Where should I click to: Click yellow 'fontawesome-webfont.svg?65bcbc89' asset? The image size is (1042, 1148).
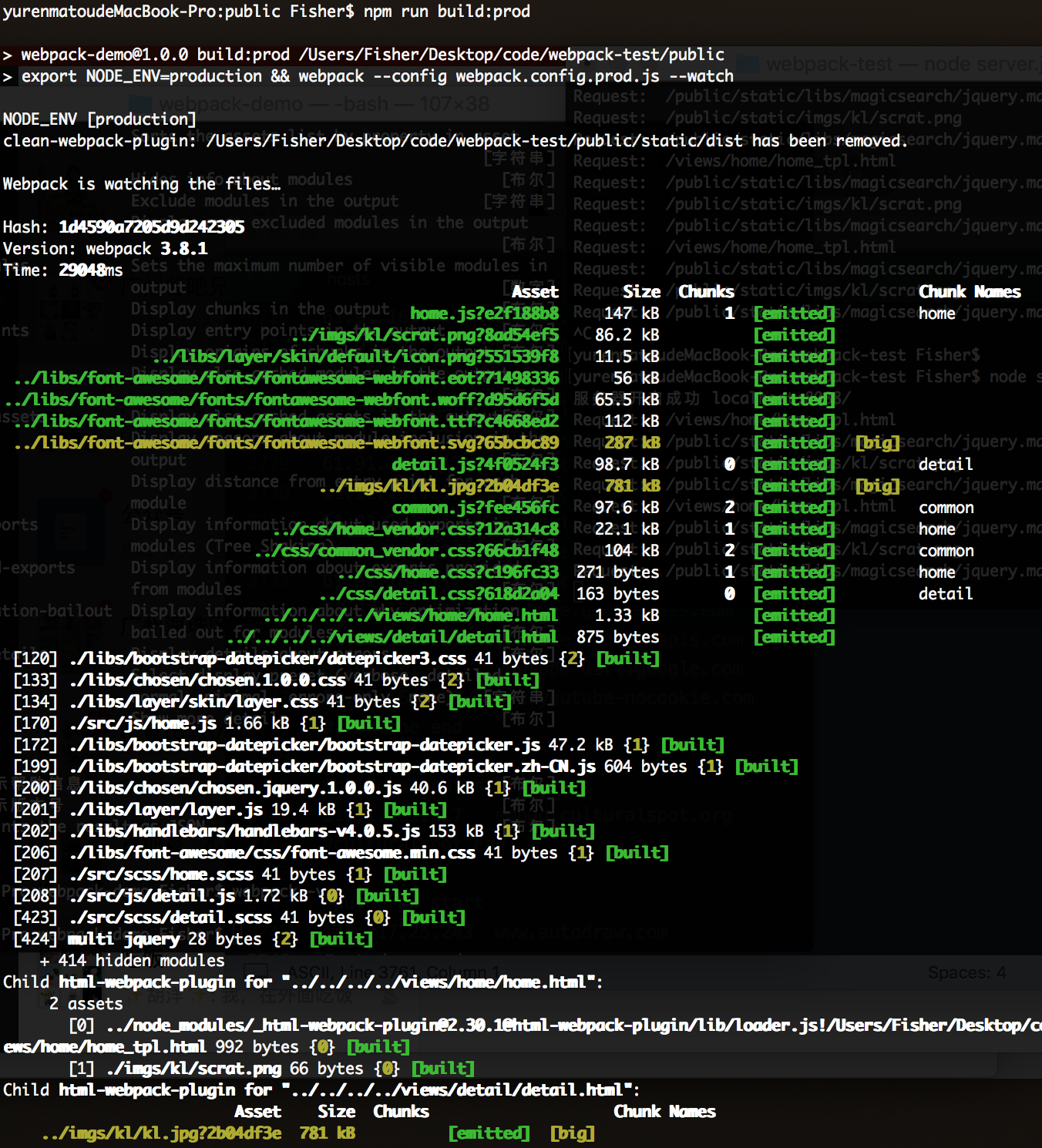(x=286, y=443)
